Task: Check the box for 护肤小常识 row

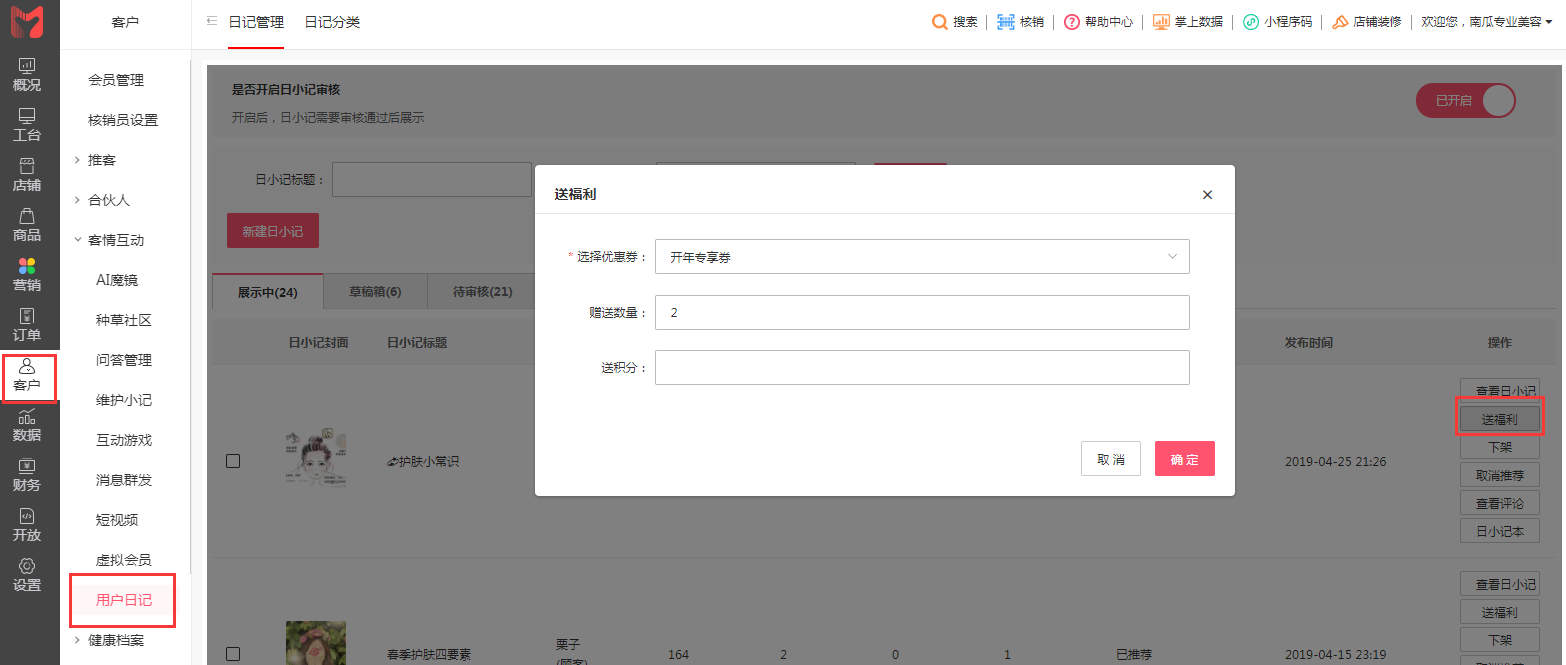Action: 233,461
